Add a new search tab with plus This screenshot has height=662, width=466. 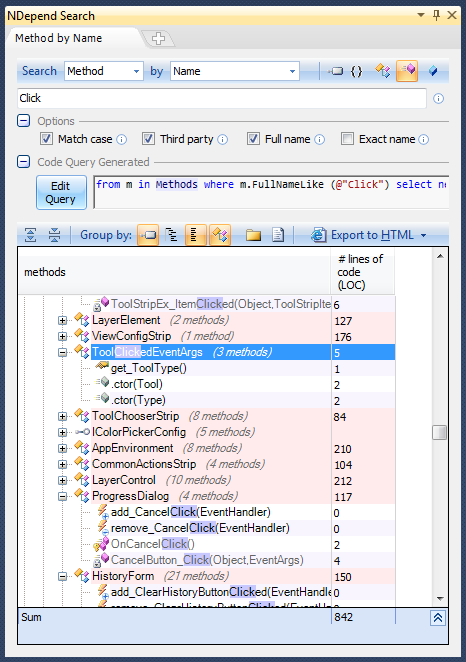click(158, 38)
